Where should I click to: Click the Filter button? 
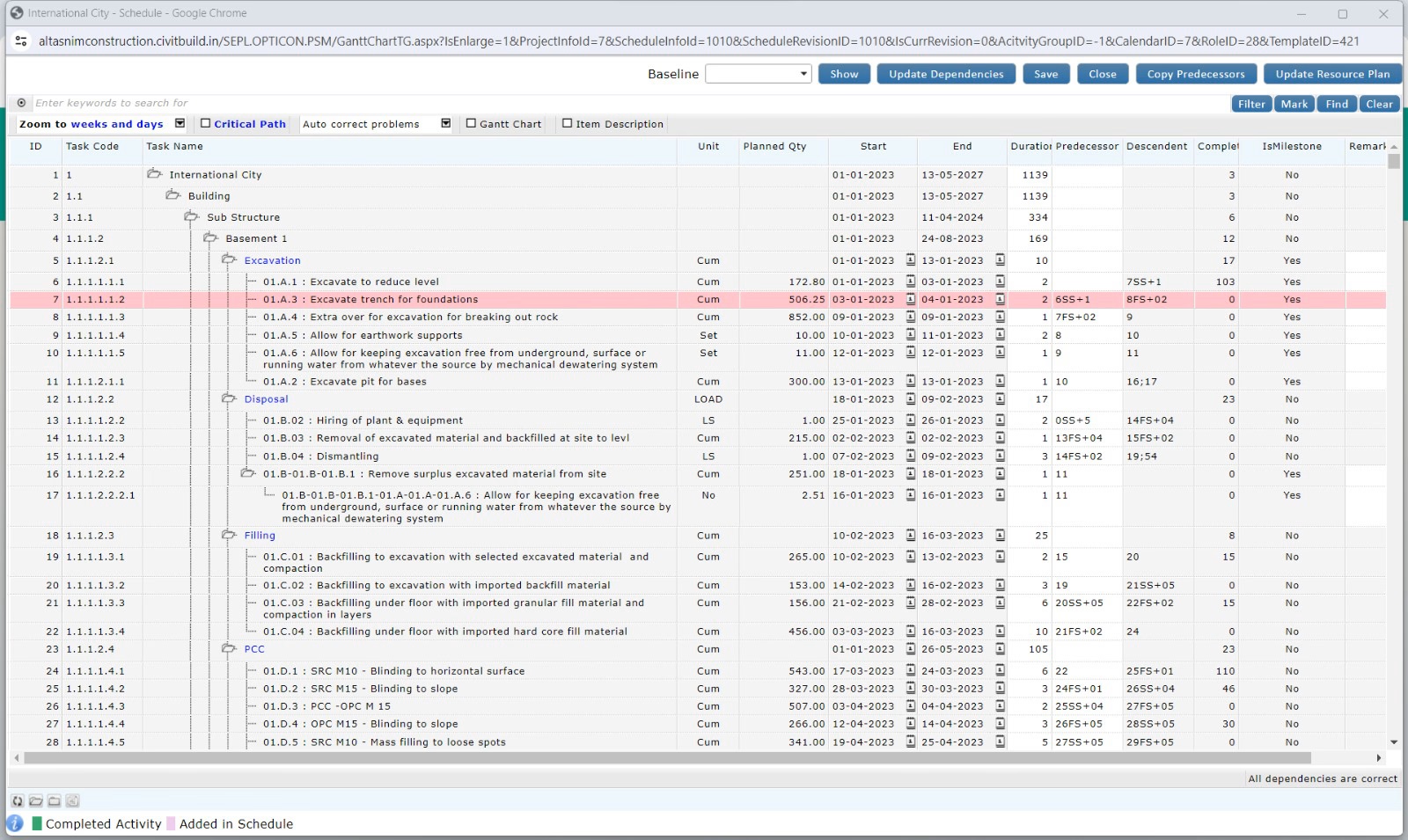pyautogui.click(x=1251, y=104)
